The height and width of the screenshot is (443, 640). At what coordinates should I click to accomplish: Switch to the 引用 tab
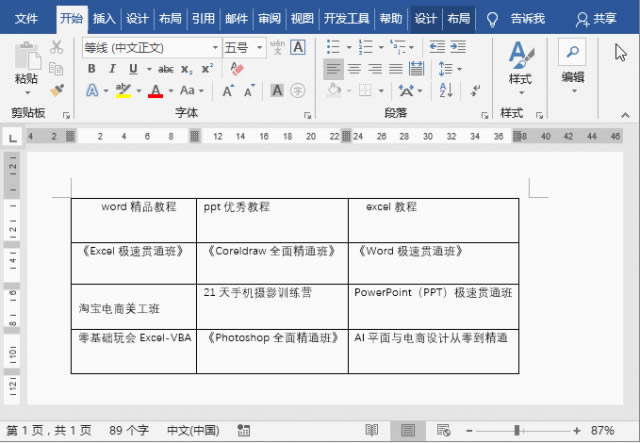coord(203,19)
